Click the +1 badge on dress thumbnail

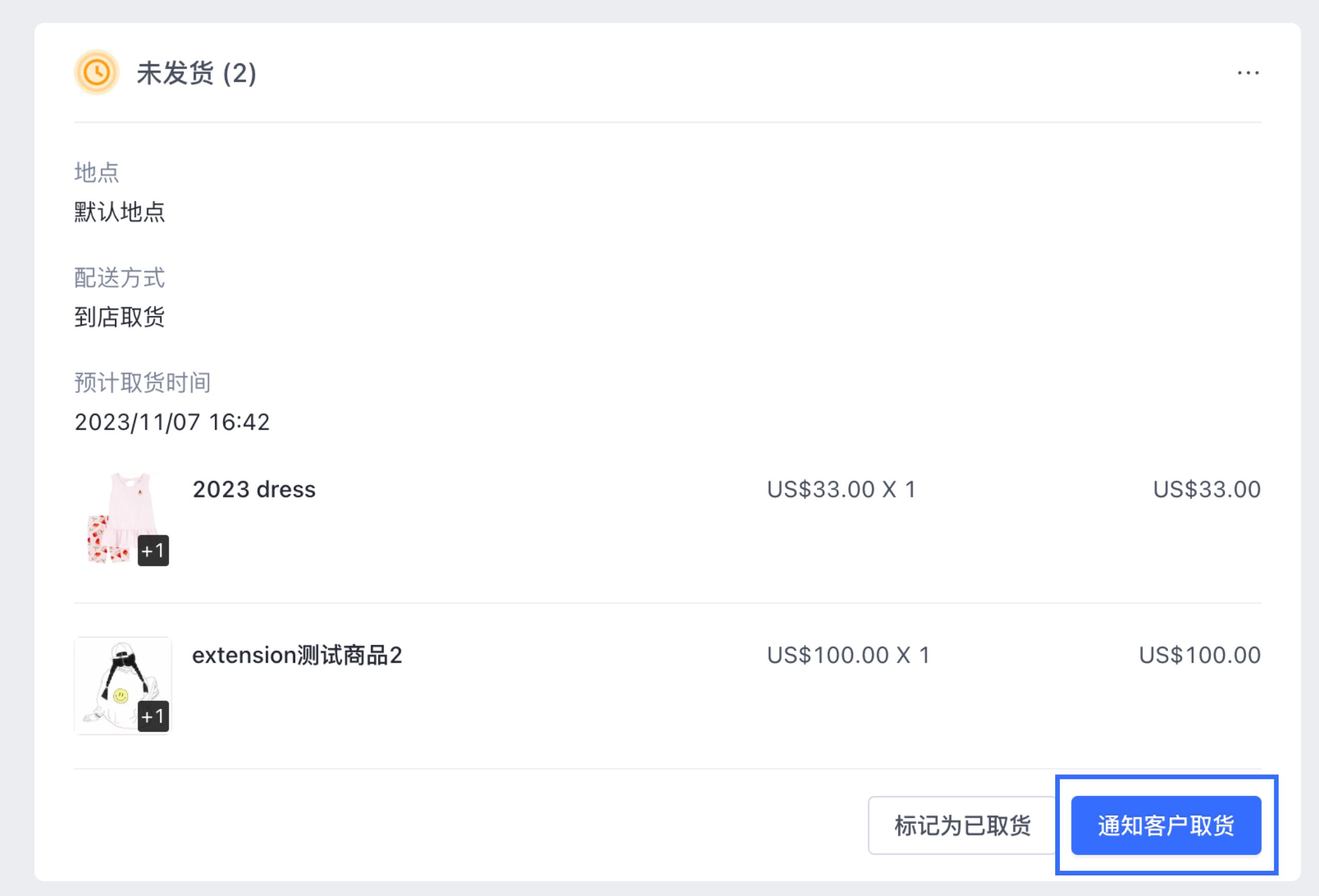[153, 550]
